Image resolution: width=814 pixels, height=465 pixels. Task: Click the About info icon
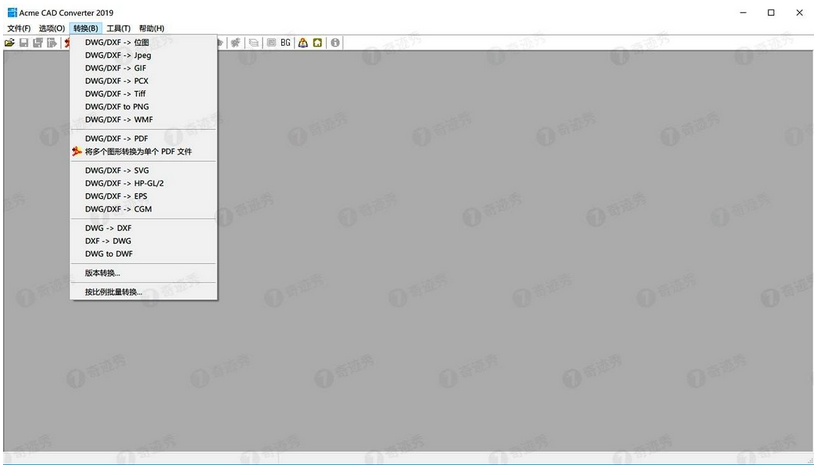click(335, 43)
